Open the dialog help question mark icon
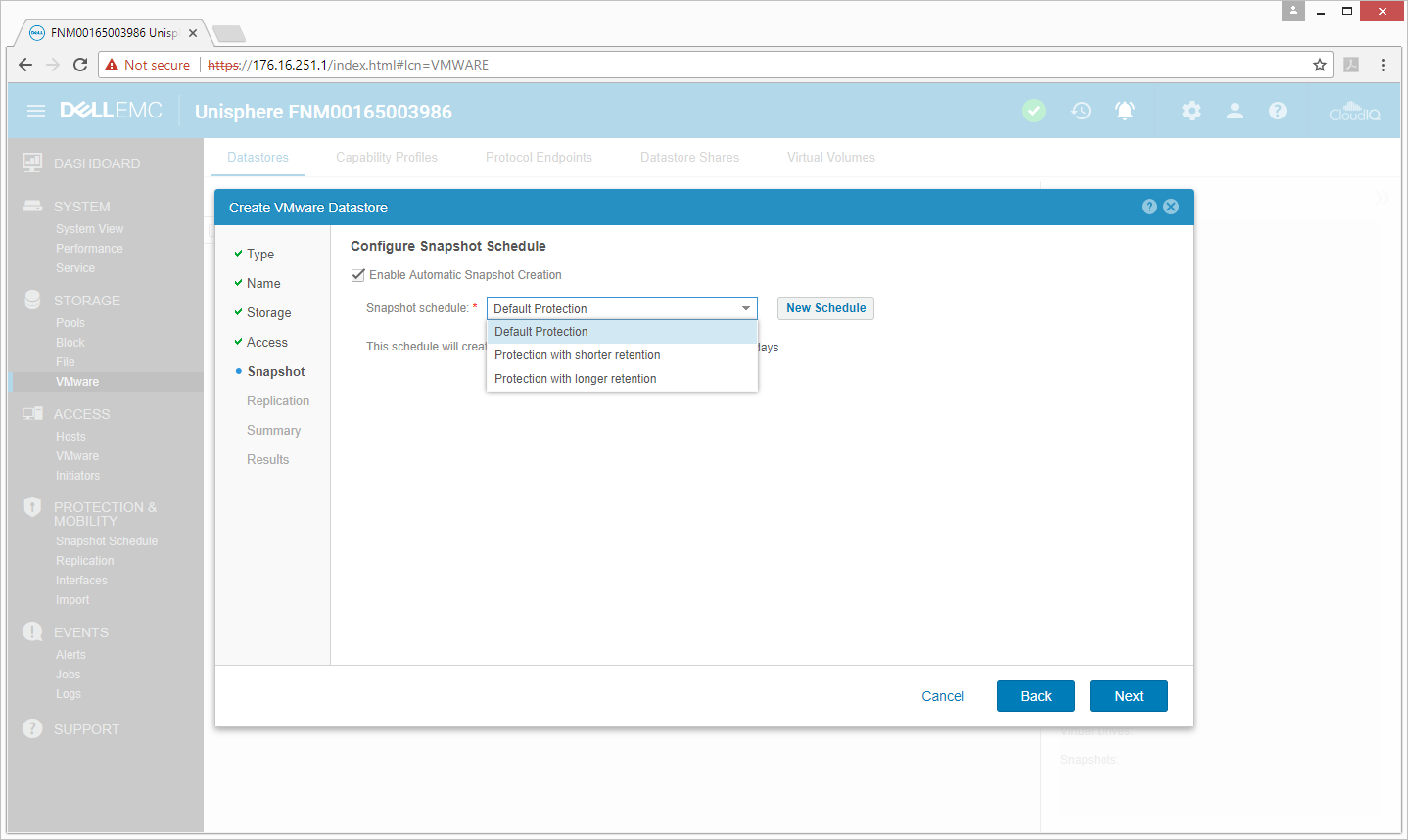This screenshot has width=1408, height=840. click(x=1150, y=207)
